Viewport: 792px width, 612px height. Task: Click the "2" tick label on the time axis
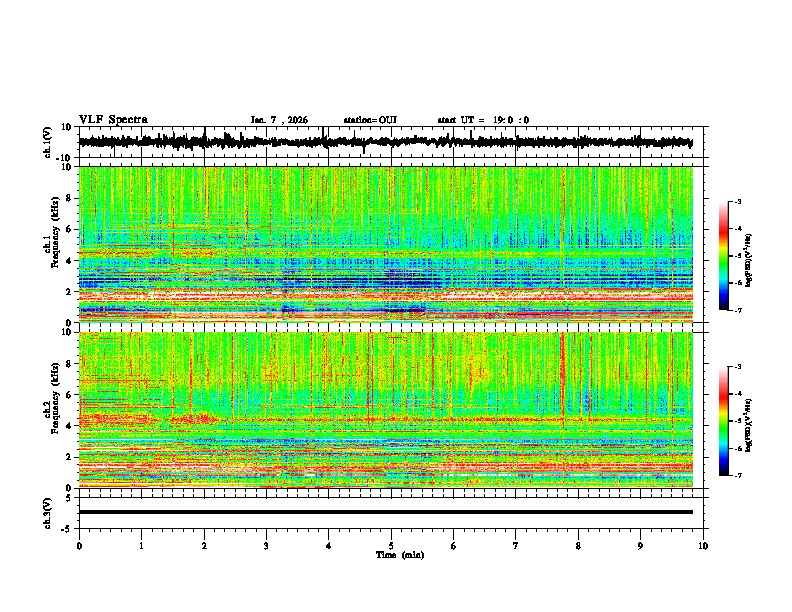(204, 546)
